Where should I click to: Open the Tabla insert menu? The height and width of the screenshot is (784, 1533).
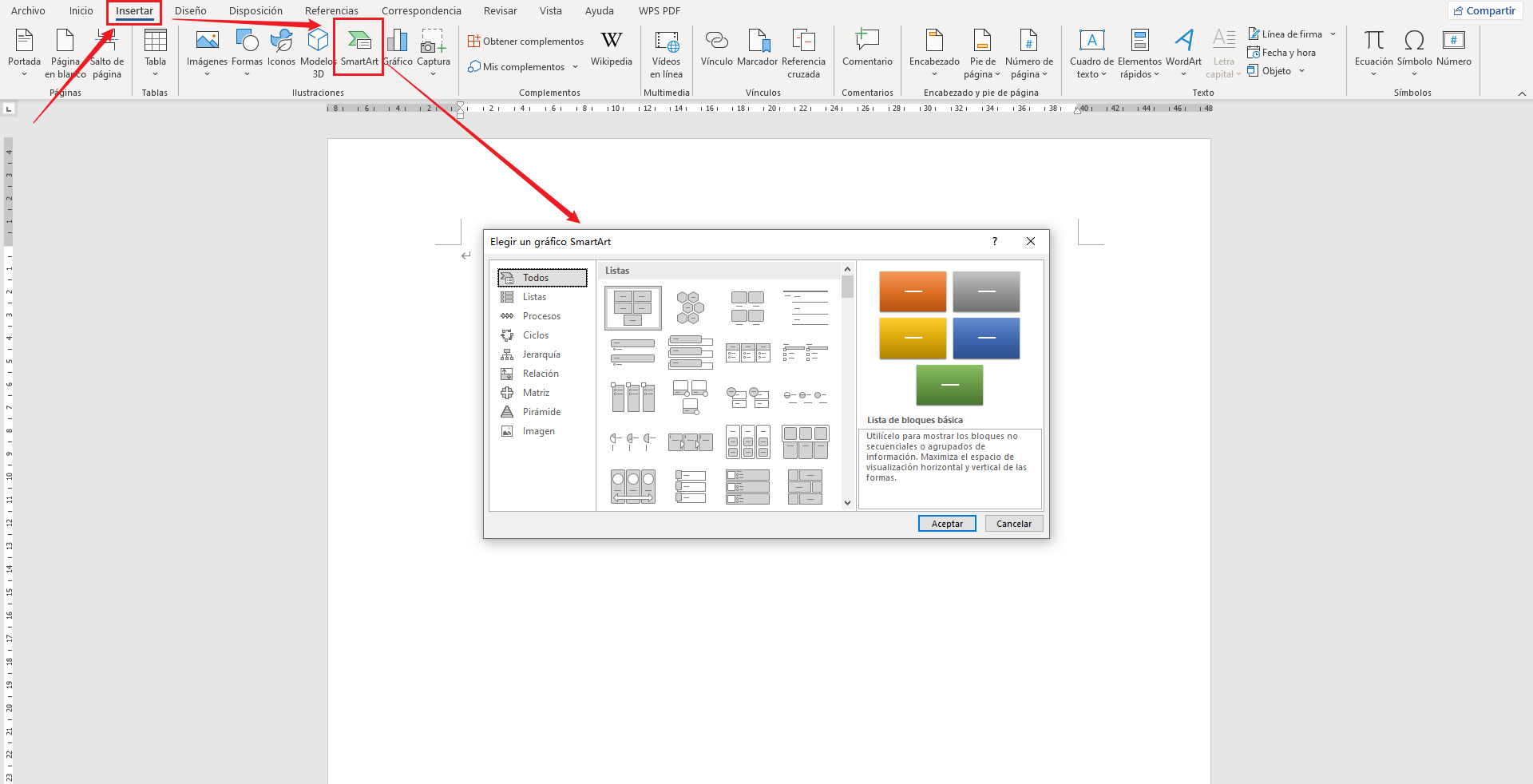tap(155, 53)
